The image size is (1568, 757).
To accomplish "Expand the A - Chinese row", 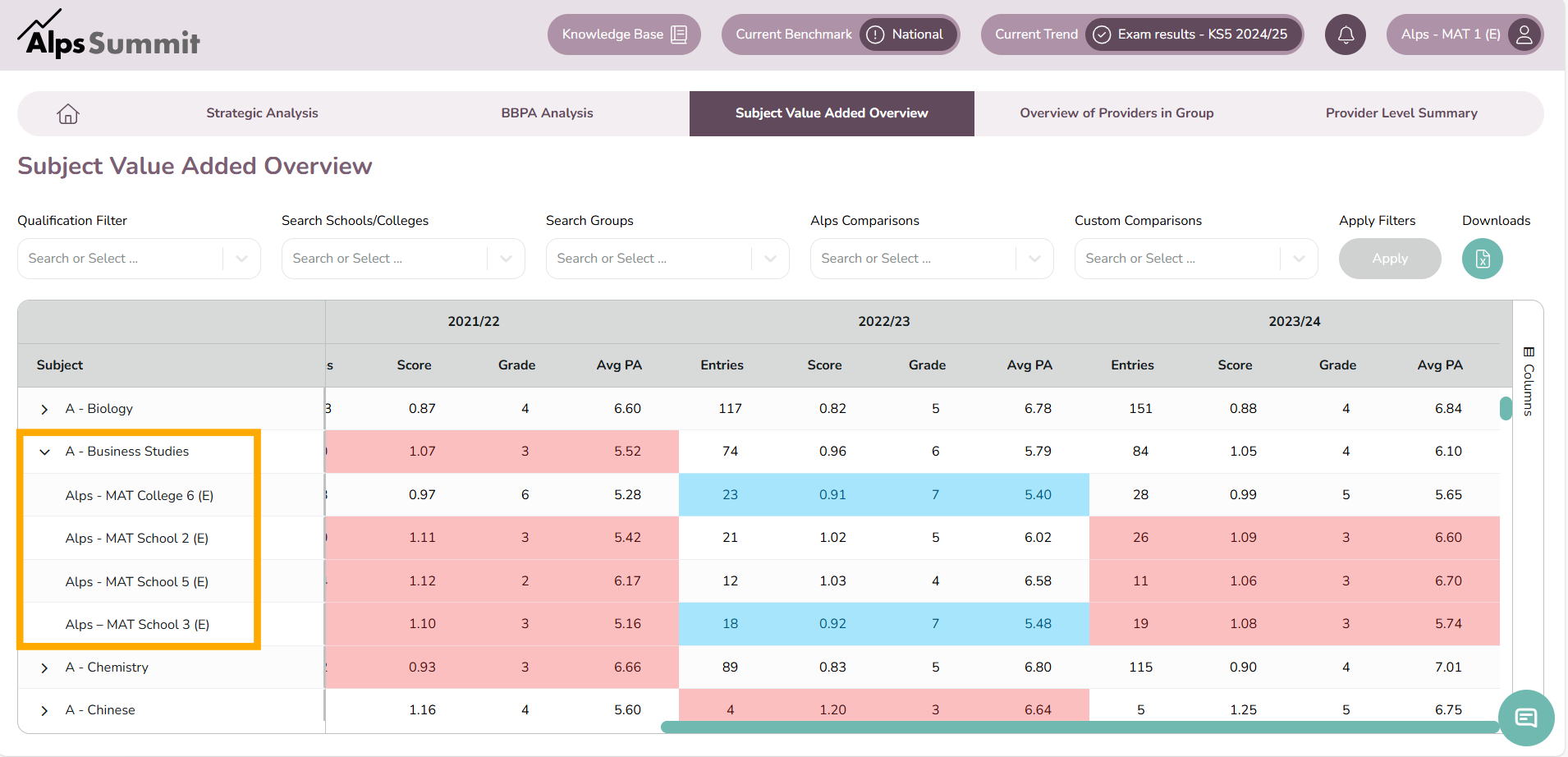I will coord(44,710).
